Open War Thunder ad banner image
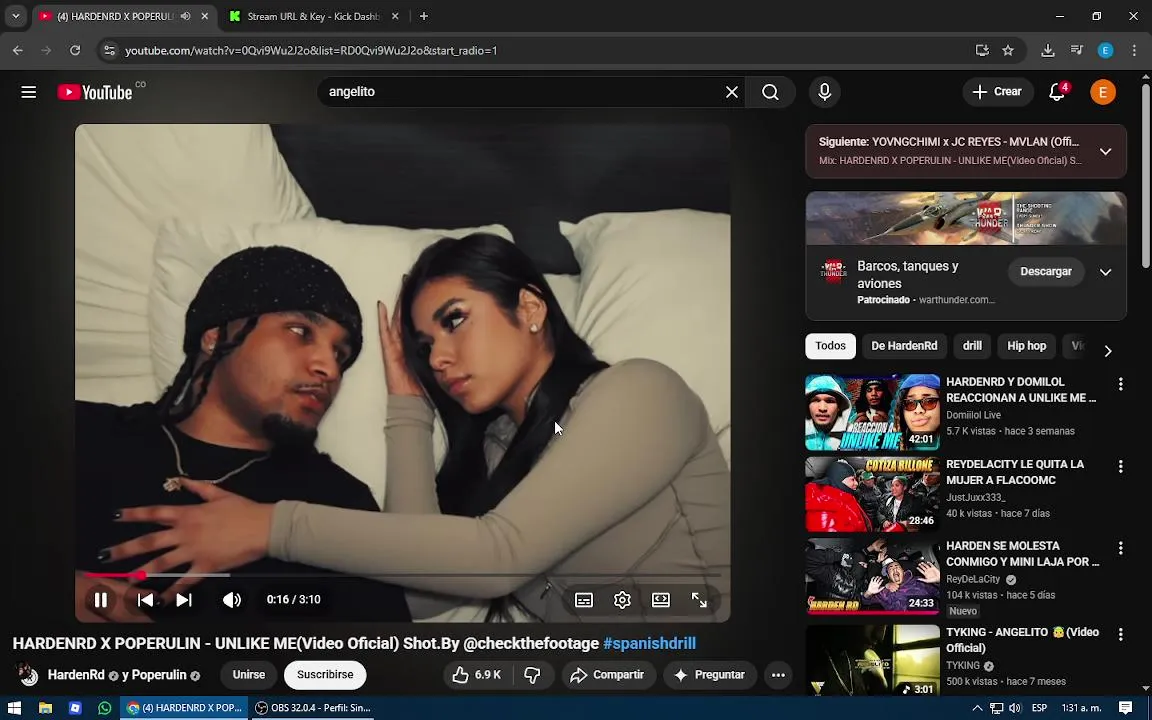This screenshot has height=720, width=1152. tap(965, 219)
